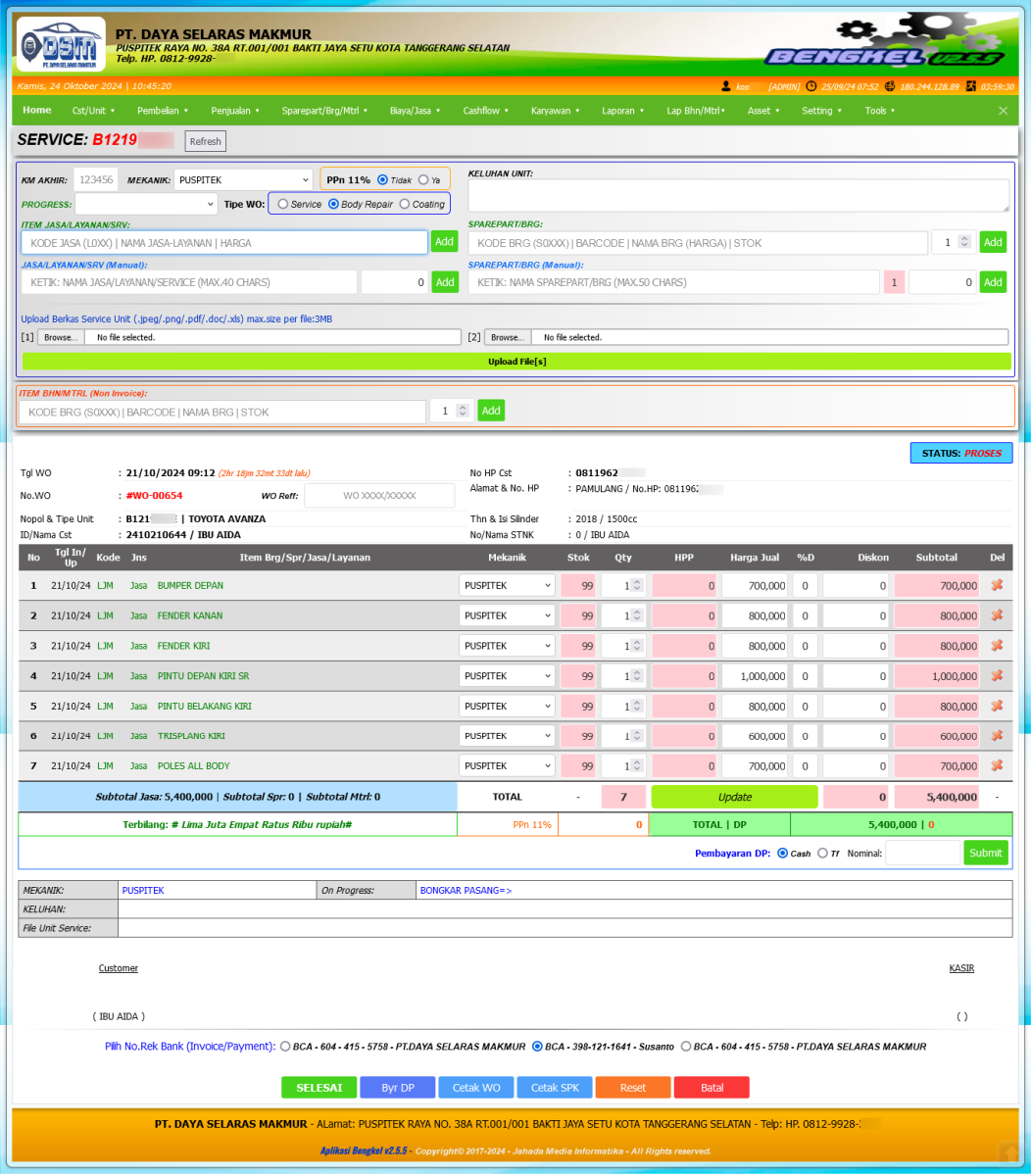Open the Cashflow menu
Viewport: 1031px width, 1176px height.
(485, 111)
